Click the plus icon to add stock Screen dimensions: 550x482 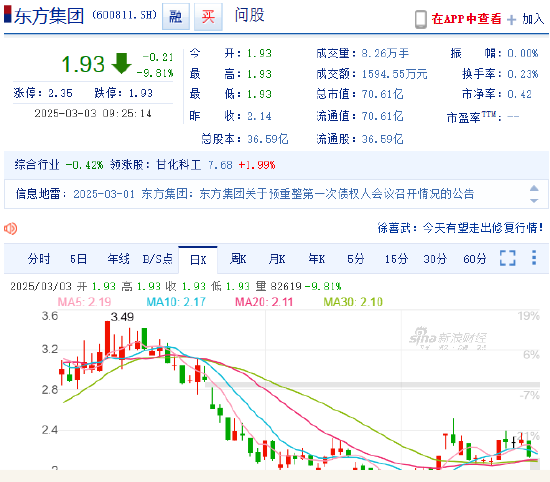tap(511, 20)
